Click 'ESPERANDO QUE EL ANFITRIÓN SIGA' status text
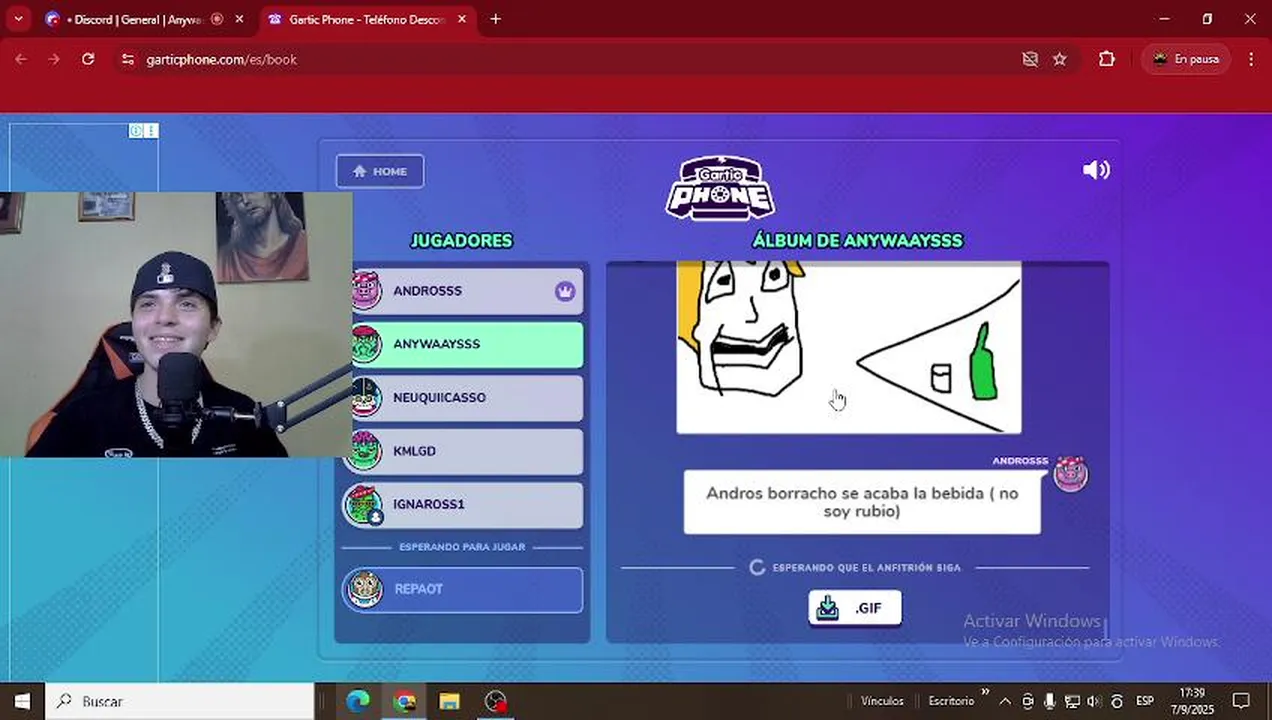Image resolution: width=1272 pixels, height=720 pixels. [x=866, y=567]
